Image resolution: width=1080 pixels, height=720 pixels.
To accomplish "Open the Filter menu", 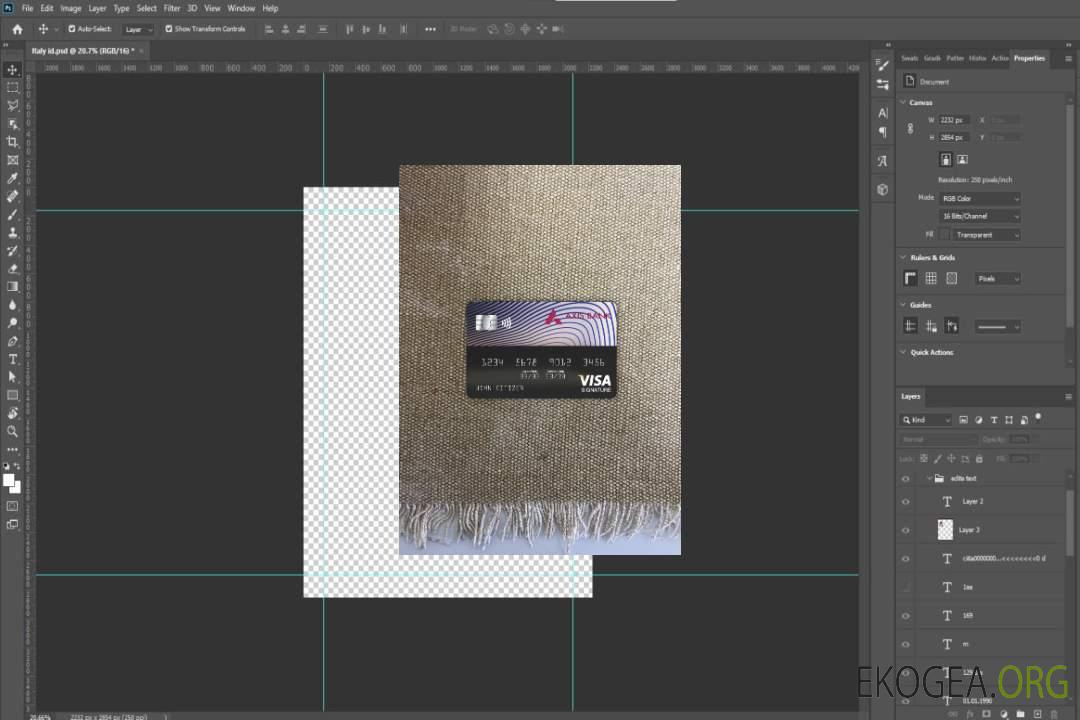I will [172, 8].
